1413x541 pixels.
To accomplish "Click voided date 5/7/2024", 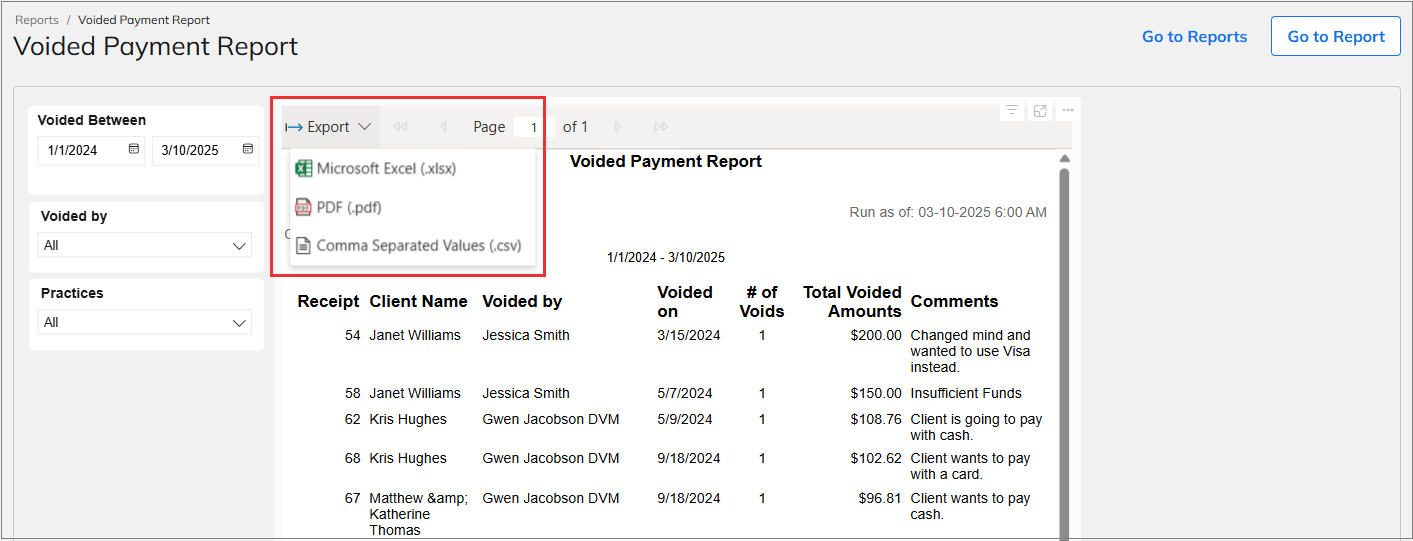I will point(684,393).
